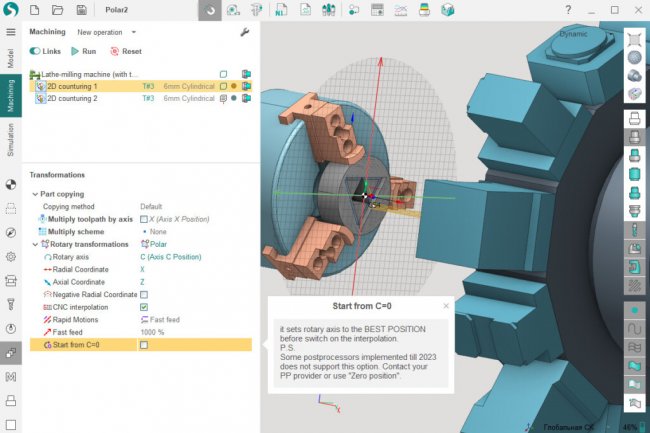
Task: Switch to the Simulation tab
Action: pos(11,140)
